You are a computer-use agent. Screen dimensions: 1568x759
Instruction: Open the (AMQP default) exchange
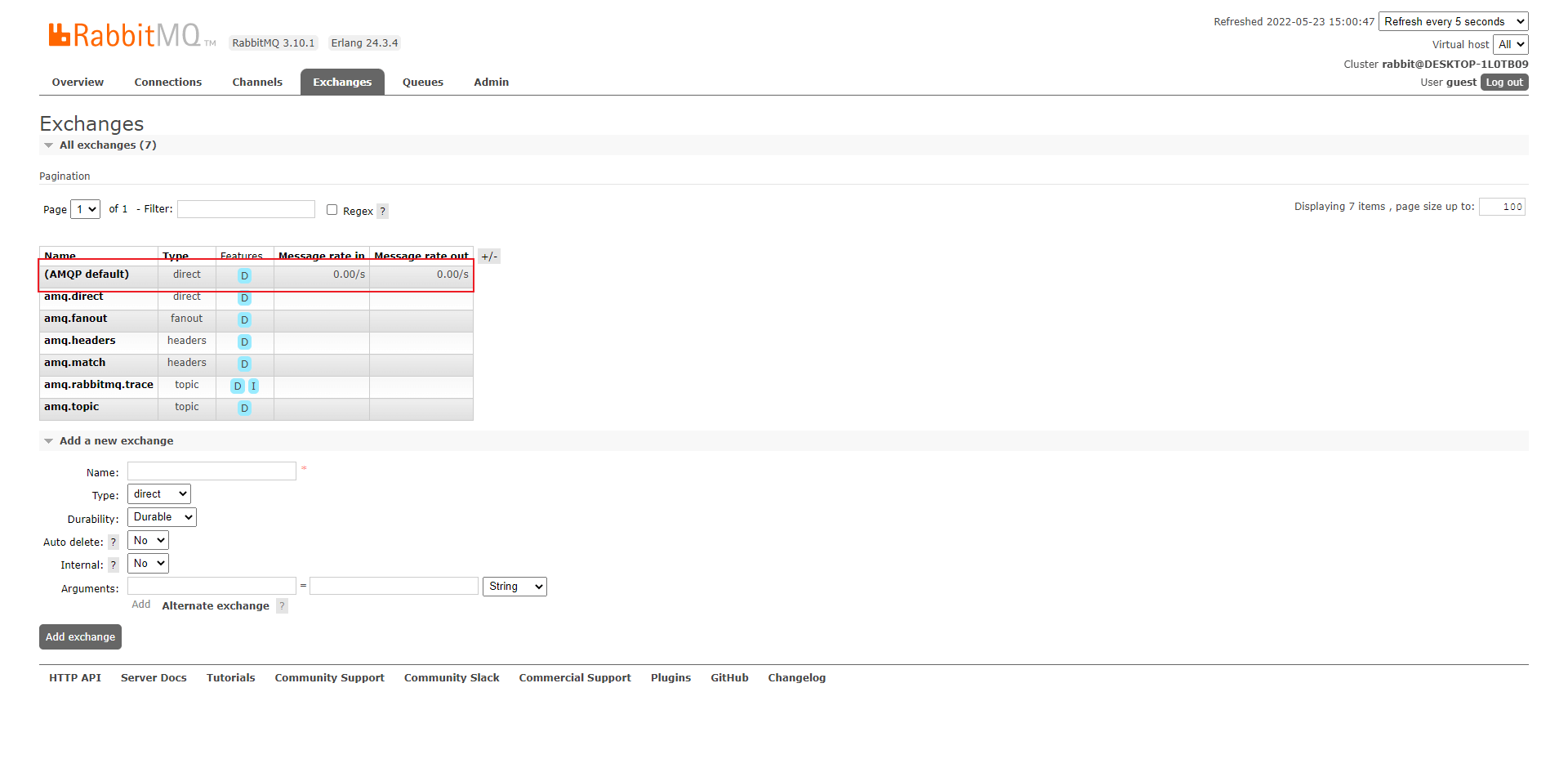pos(87,274)
